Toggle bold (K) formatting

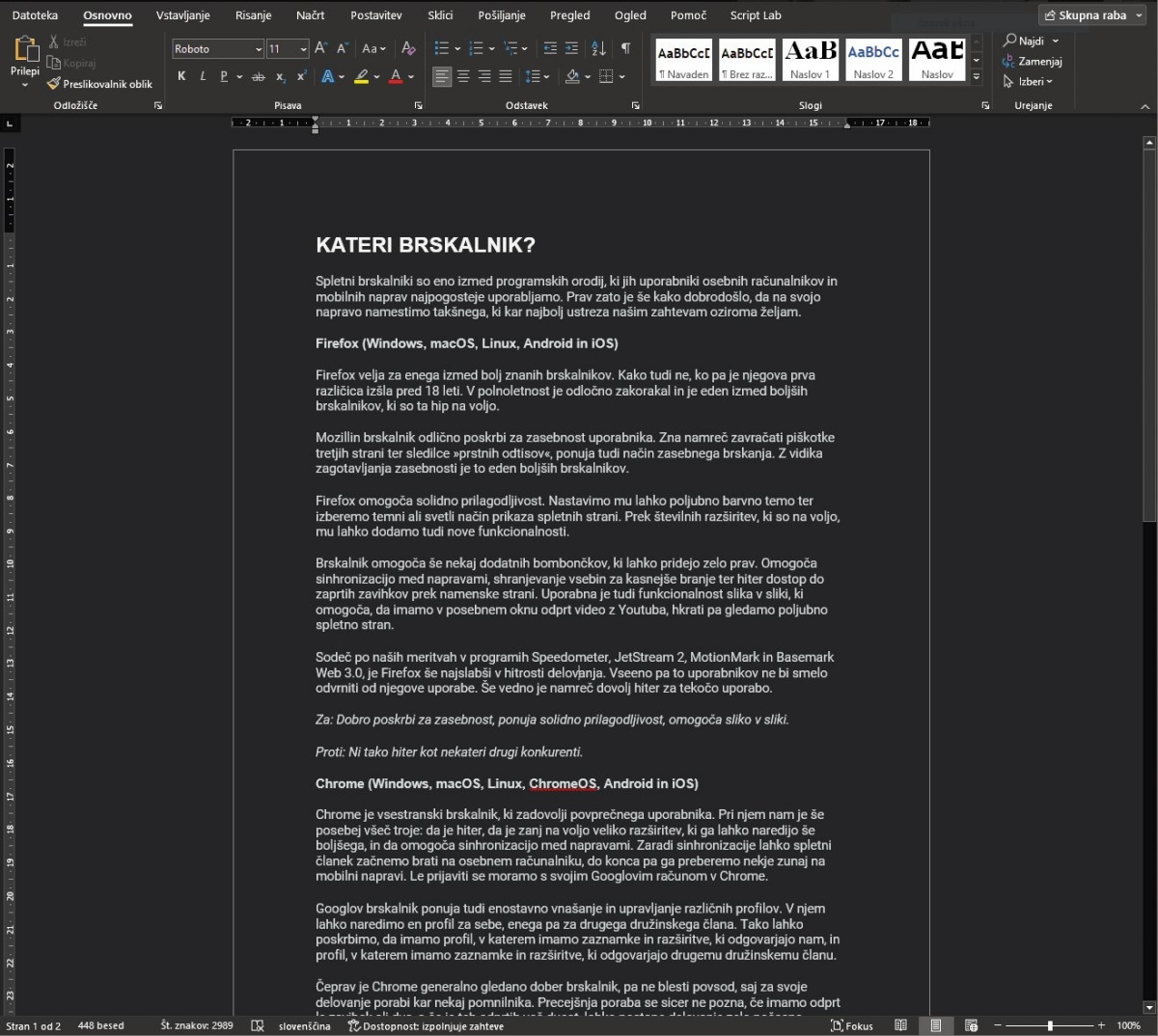tap(181, 76)
